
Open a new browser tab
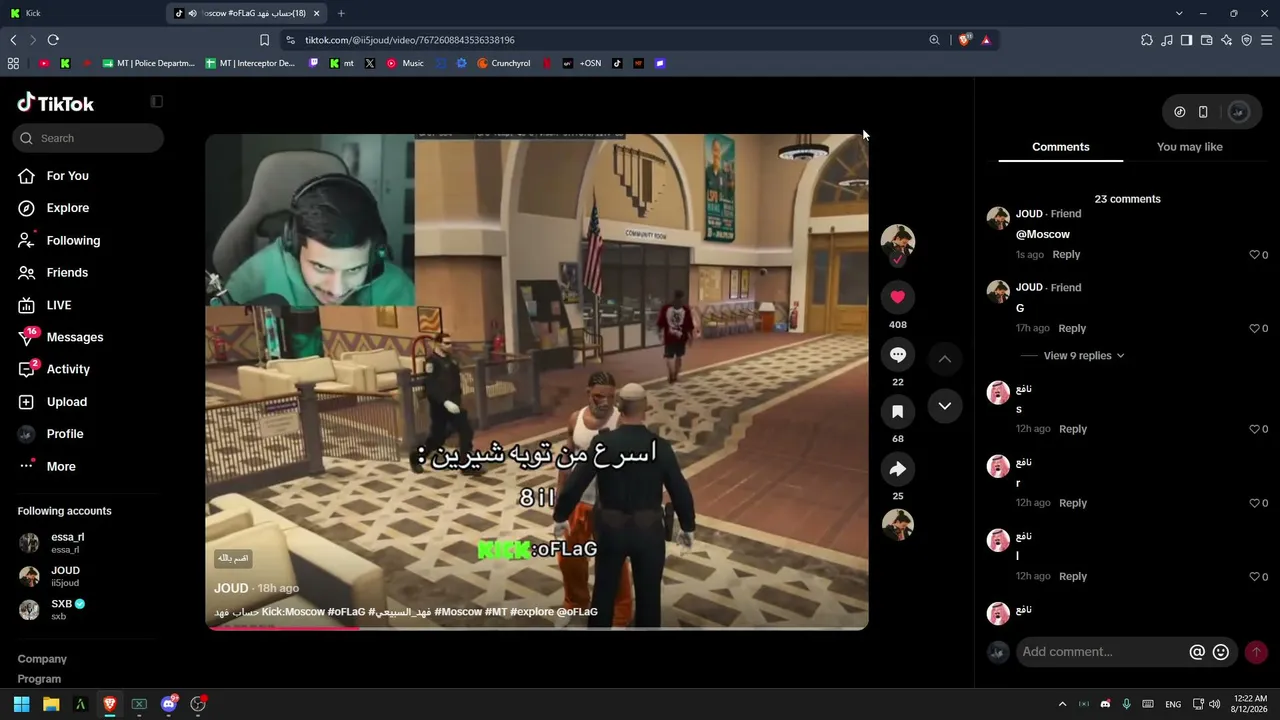(x=341, y=13)
